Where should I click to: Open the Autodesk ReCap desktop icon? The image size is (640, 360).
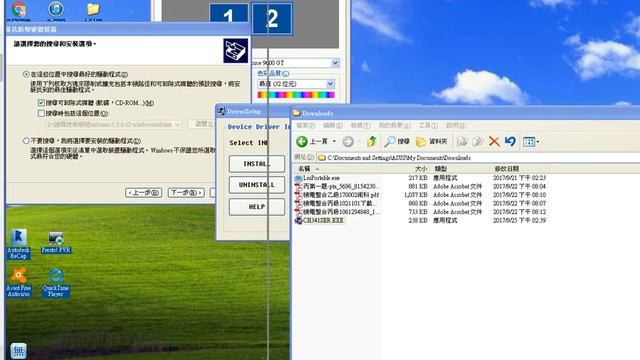click(x=18, y=244)
